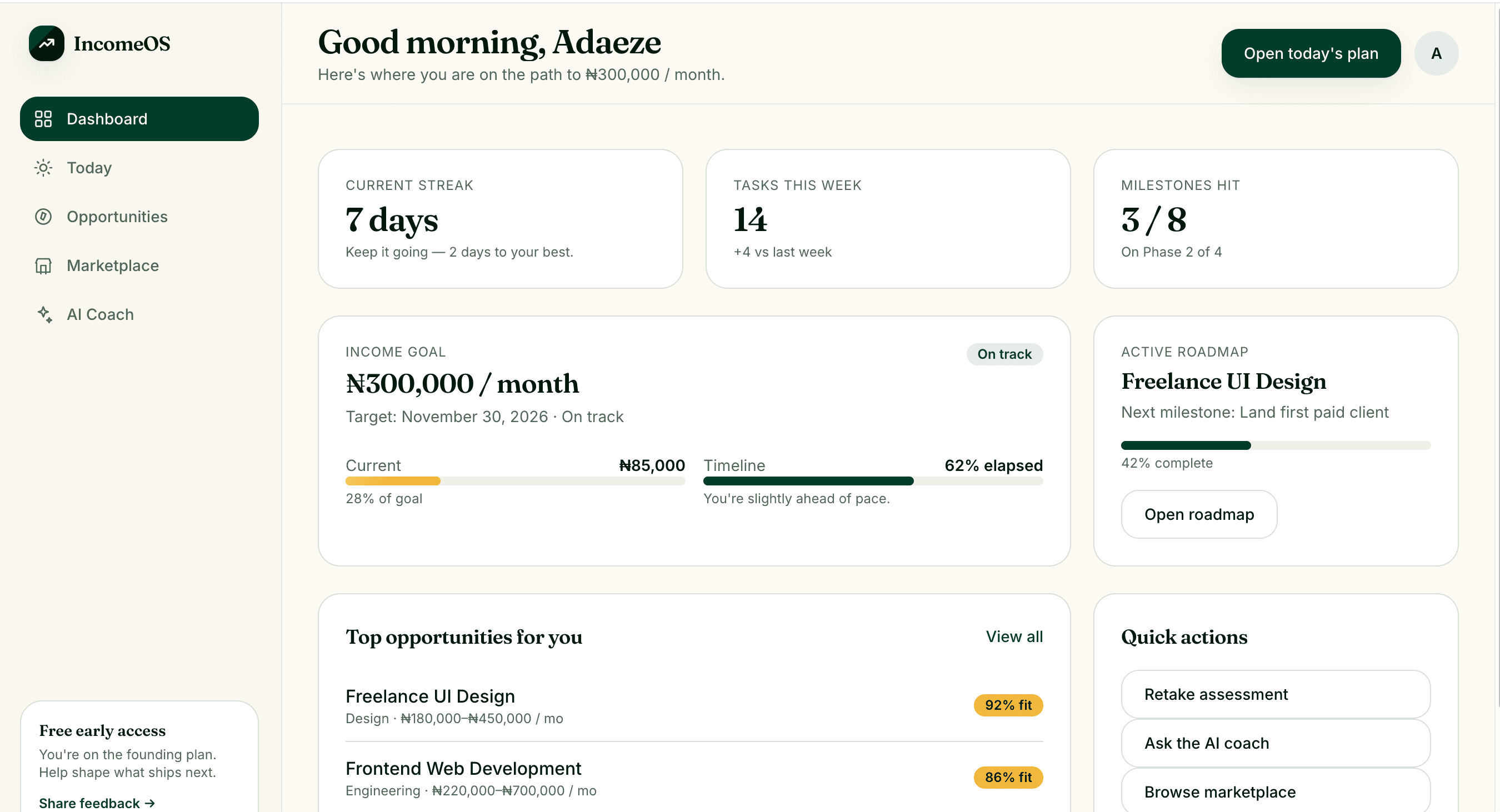The height and width of the screenshot is (812, 1500).
Task: Open the View all opportunities link
Action: [x=1014, y=637]
